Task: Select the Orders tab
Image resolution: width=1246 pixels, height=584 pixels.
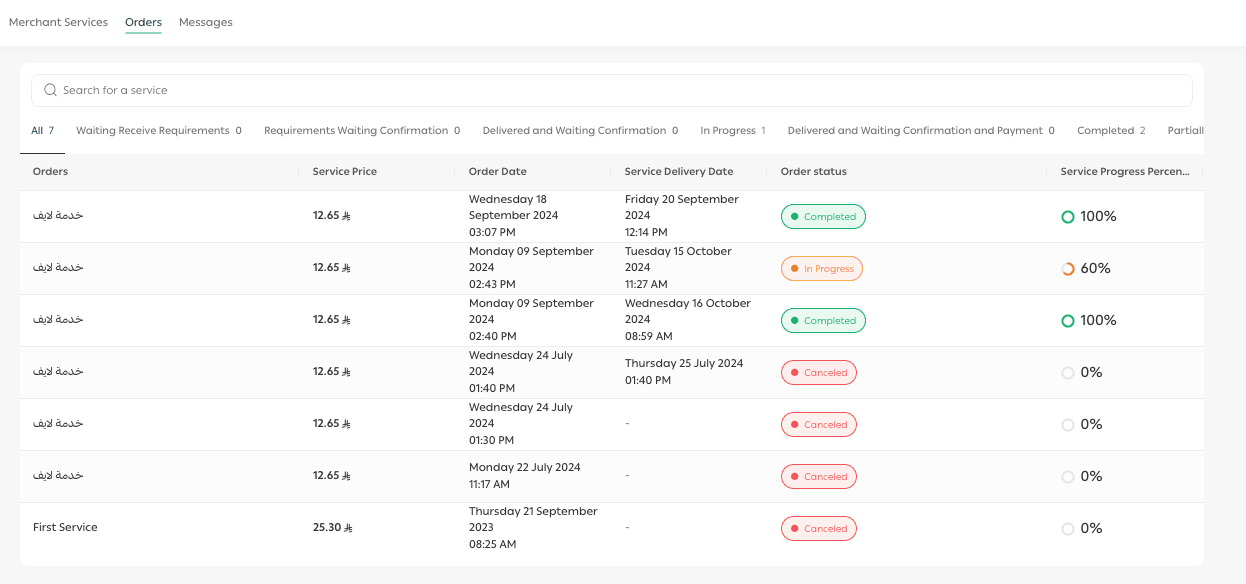Action: [x=143, y=22]
